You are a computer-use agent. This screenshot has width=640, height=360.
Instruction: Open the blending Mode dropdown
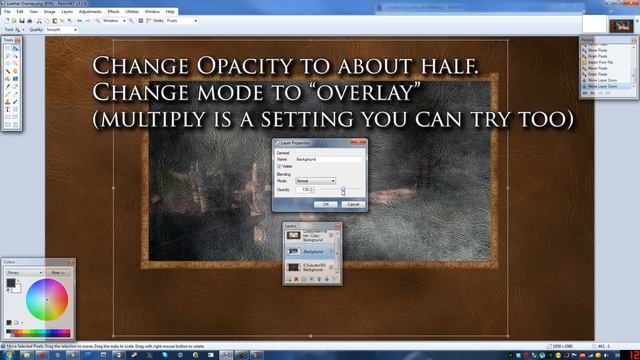[x=316, y=181]
